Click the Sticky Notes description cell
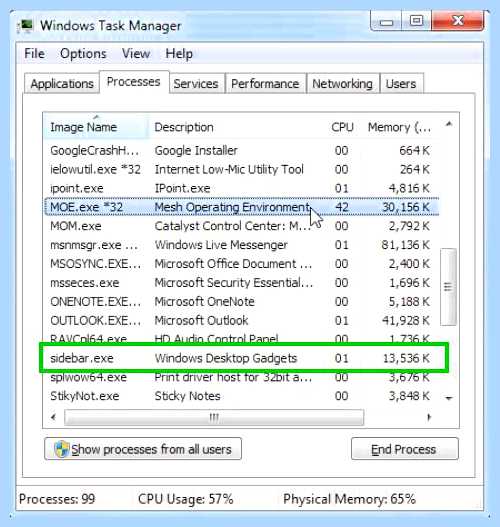The image size is (500, 527). (187, 396)
